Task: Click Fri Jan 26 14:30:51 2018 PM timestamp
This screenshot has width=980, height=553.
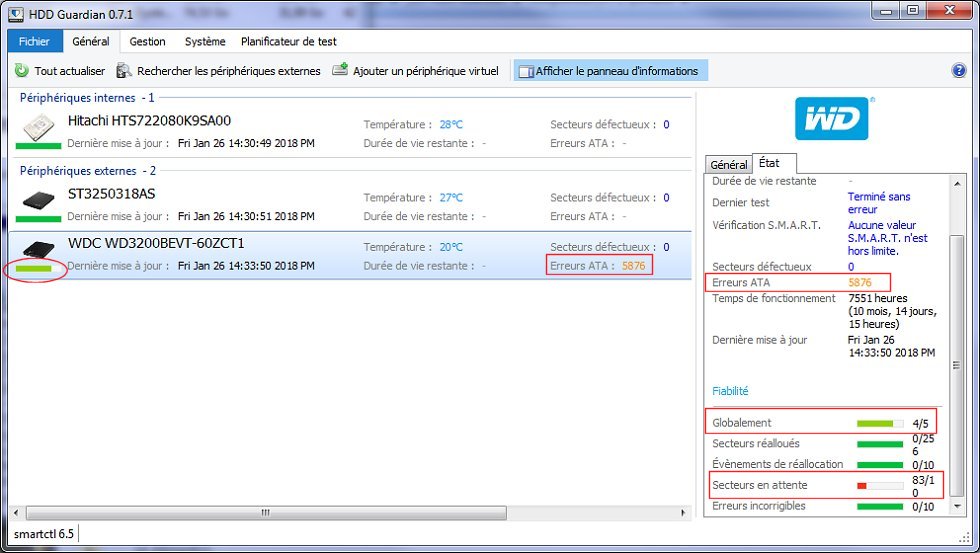Action: (246, 216)
